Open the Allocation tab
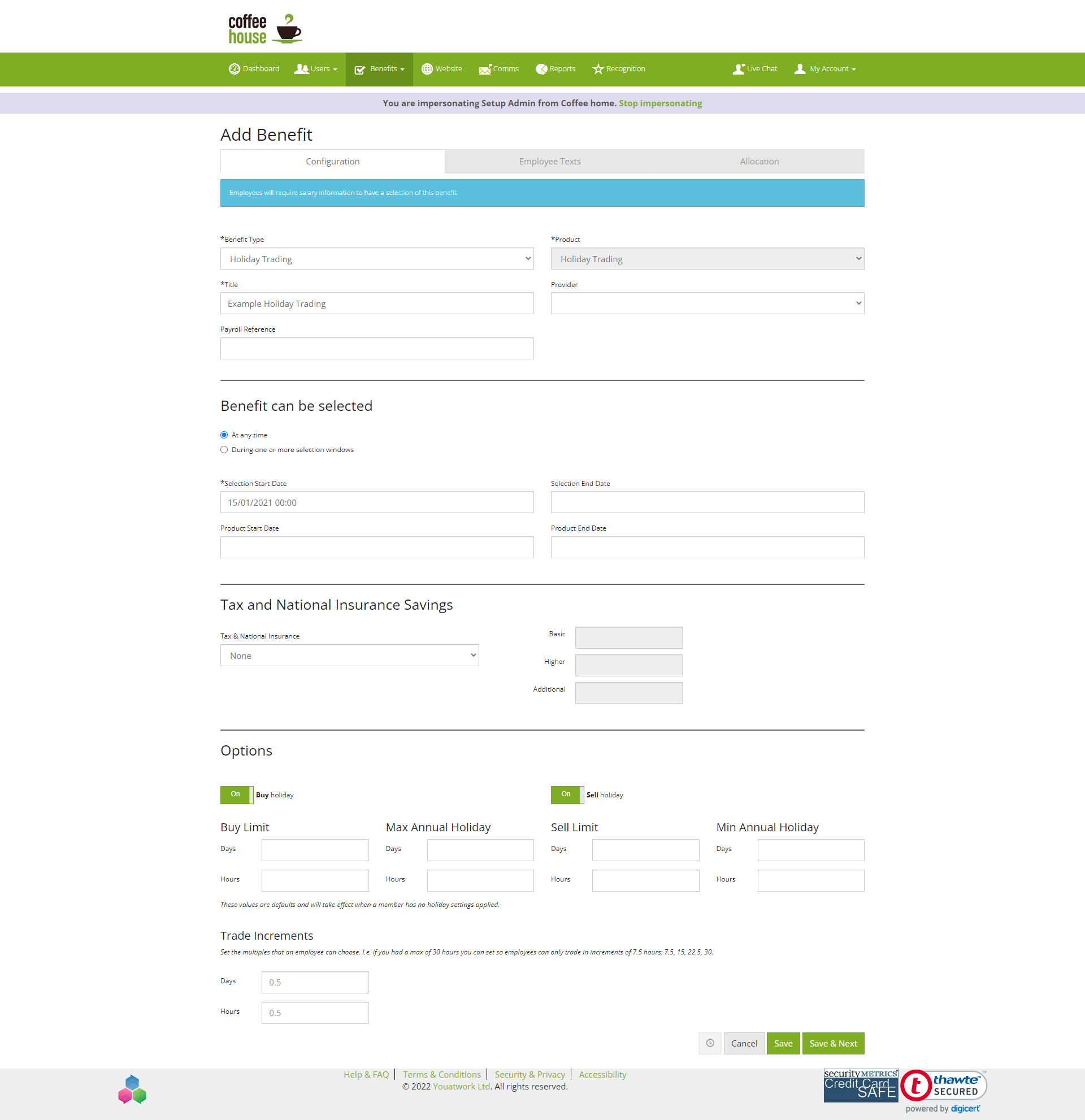The width and height of the screenshot is (1085, 1120). coord(759,162)
